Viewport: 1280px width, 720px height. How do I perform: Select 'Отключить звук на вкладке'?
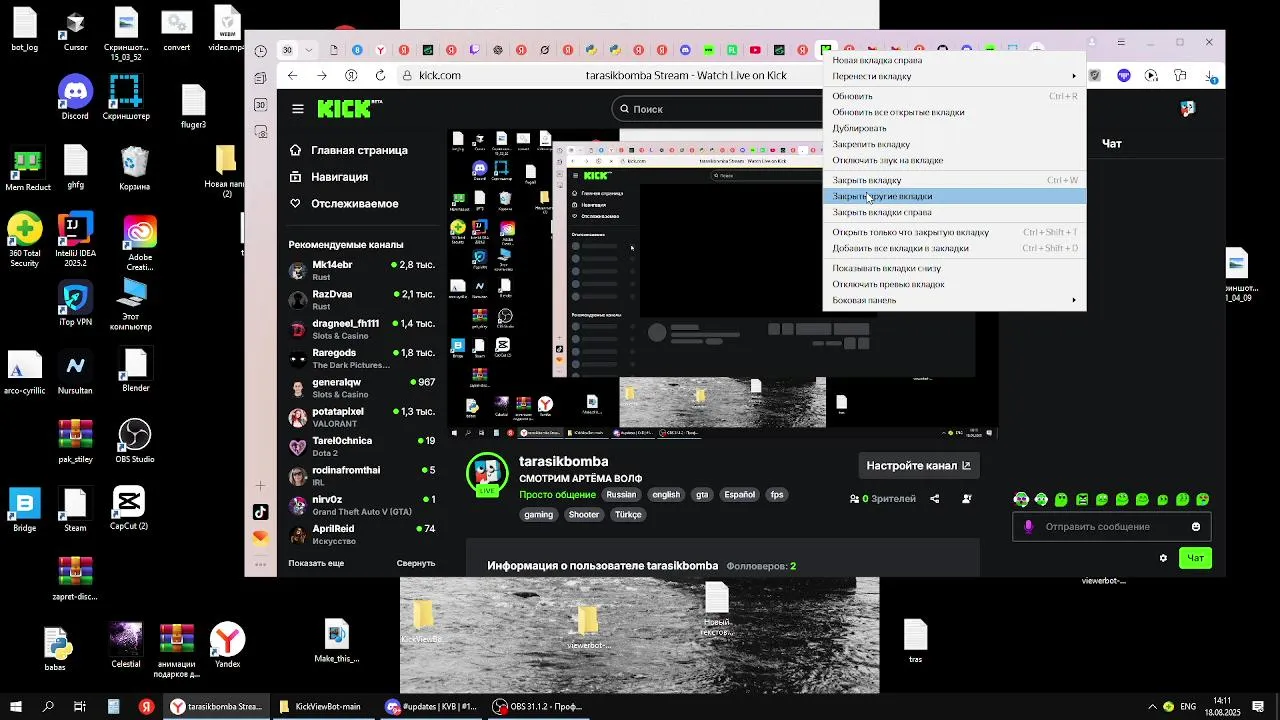[954, 160]
